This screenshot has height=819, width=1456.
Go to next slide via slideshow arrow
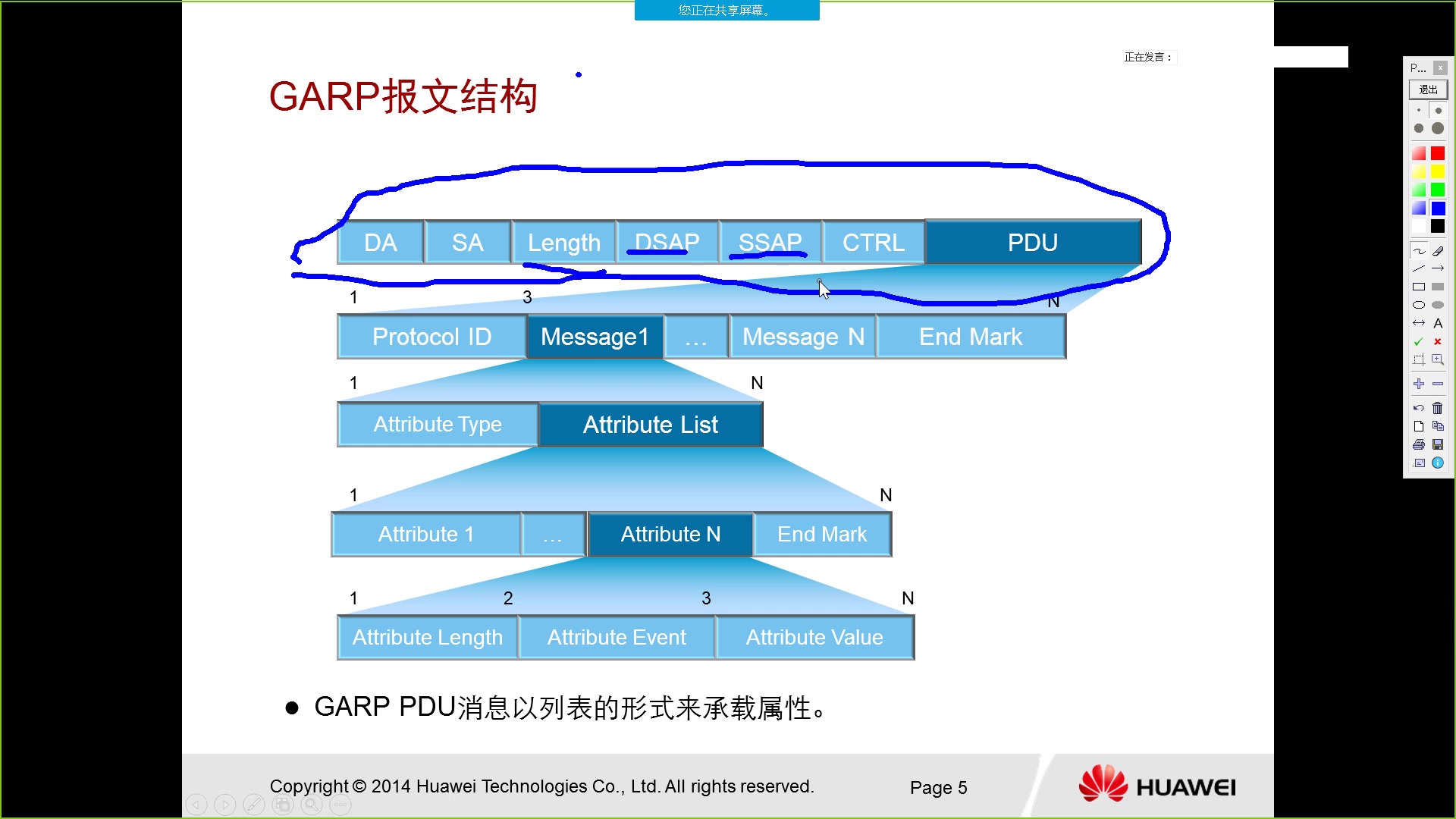tap(225, 805)
